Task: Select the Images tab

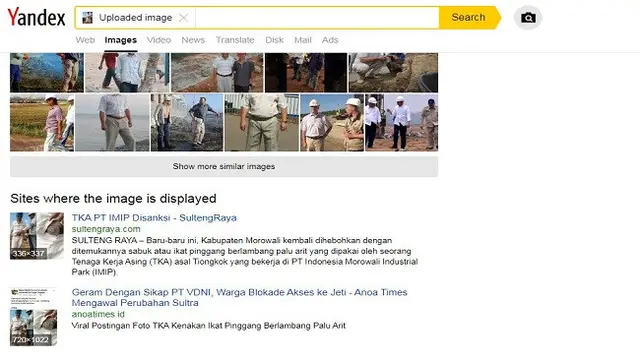Action: point(120,40)
